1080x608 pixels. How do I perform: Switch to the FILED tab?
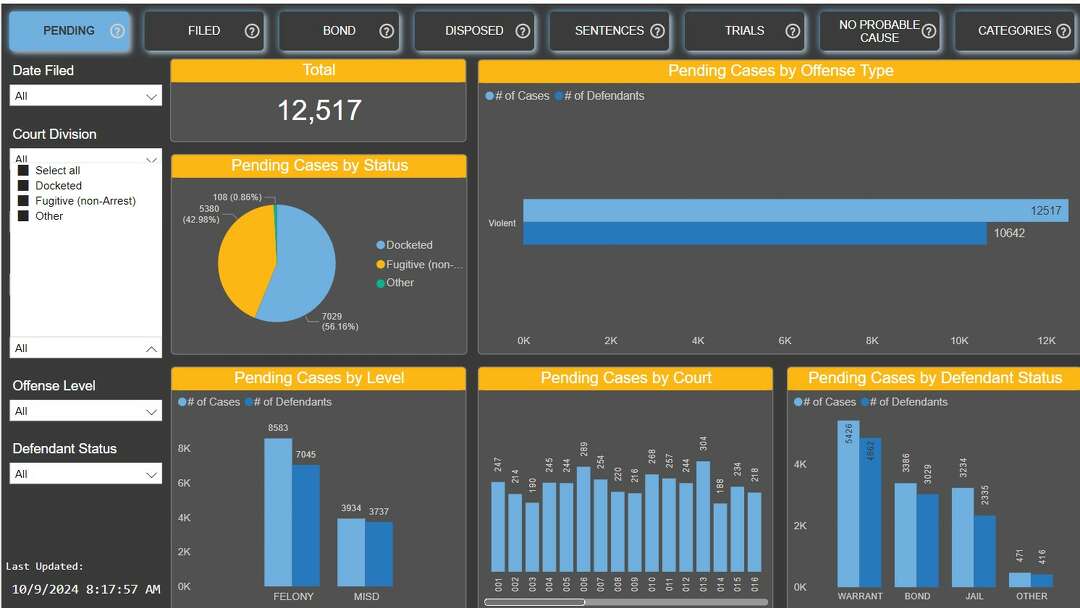(204, 31)
